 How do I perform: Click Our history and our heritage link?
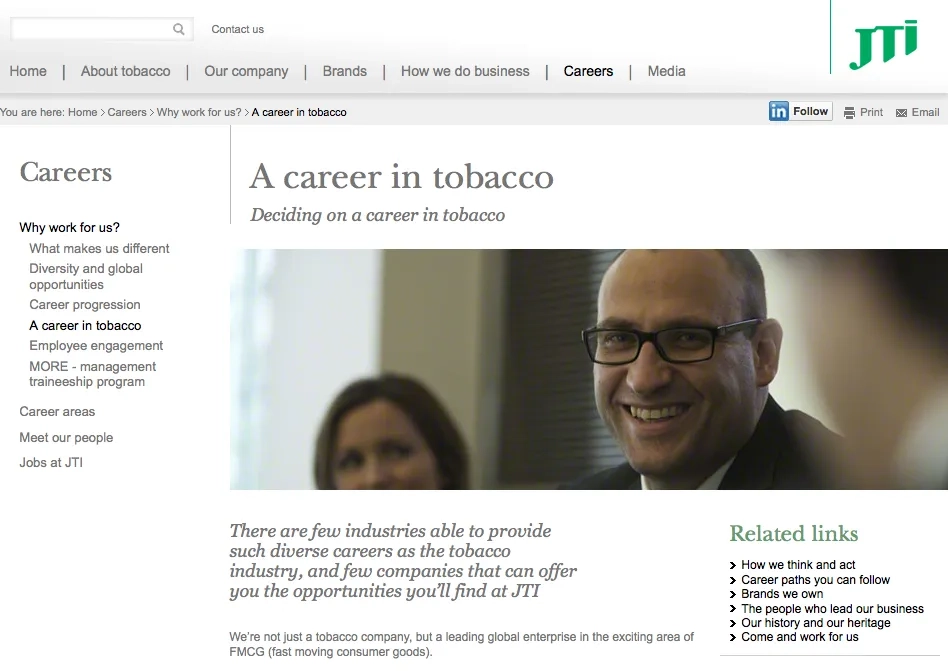pos(815,623)
